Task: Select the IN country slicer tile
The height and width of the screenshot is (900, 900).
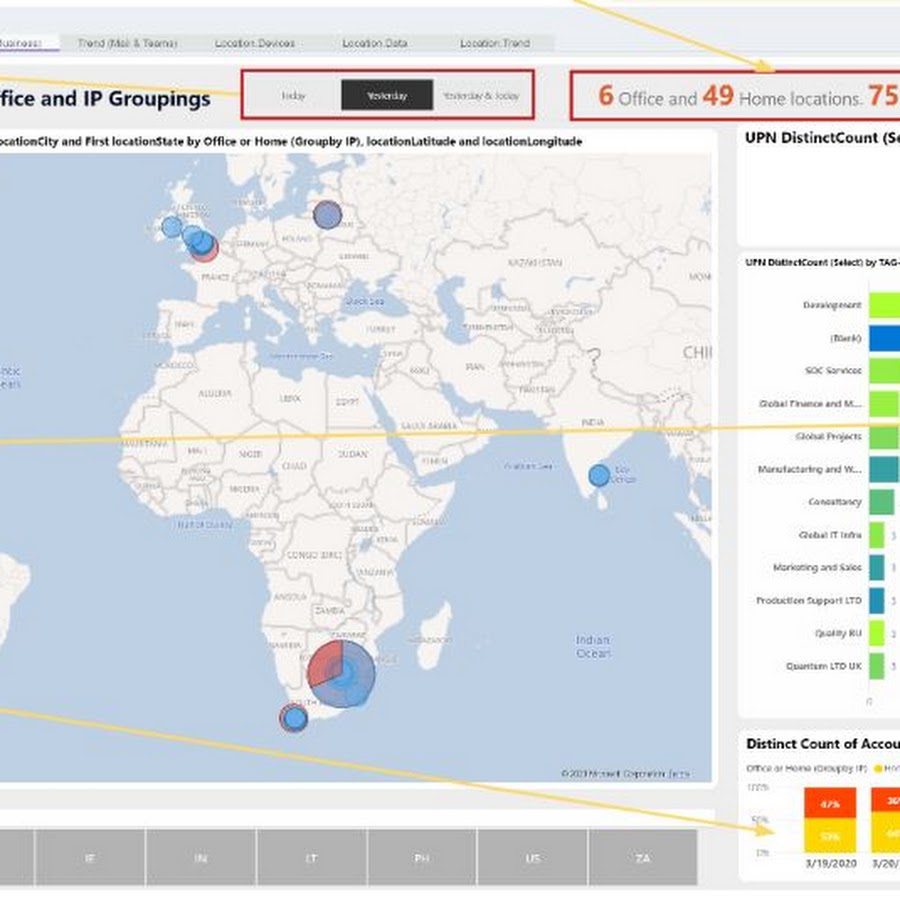Action: 201,858
